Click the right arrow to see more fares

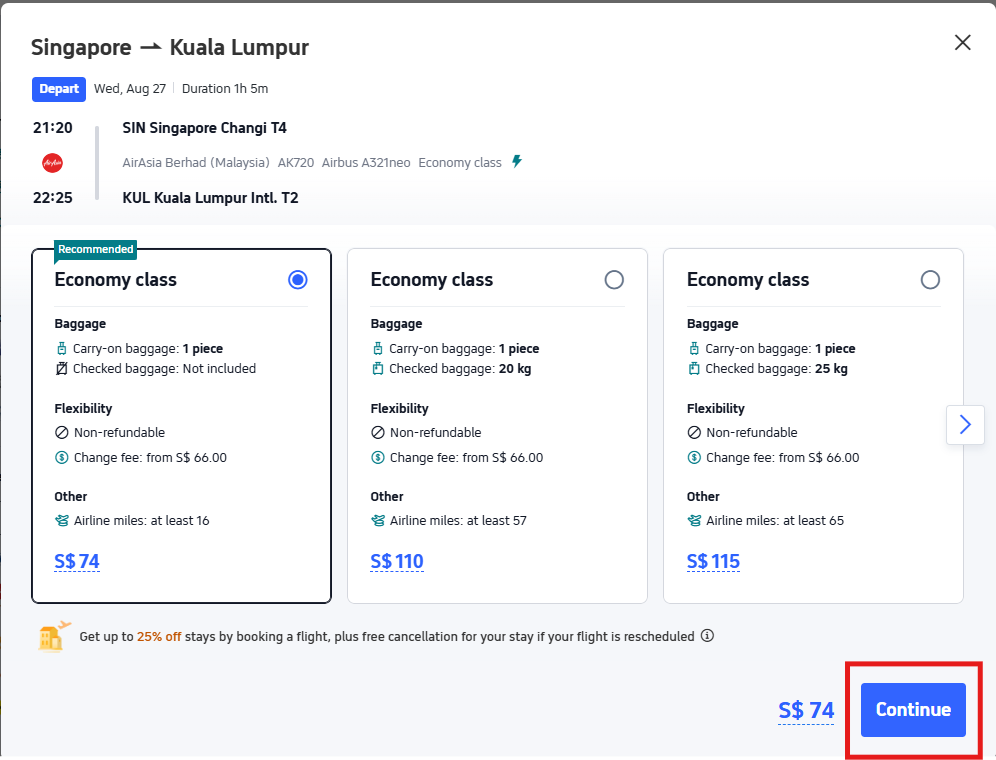[964, 424]
